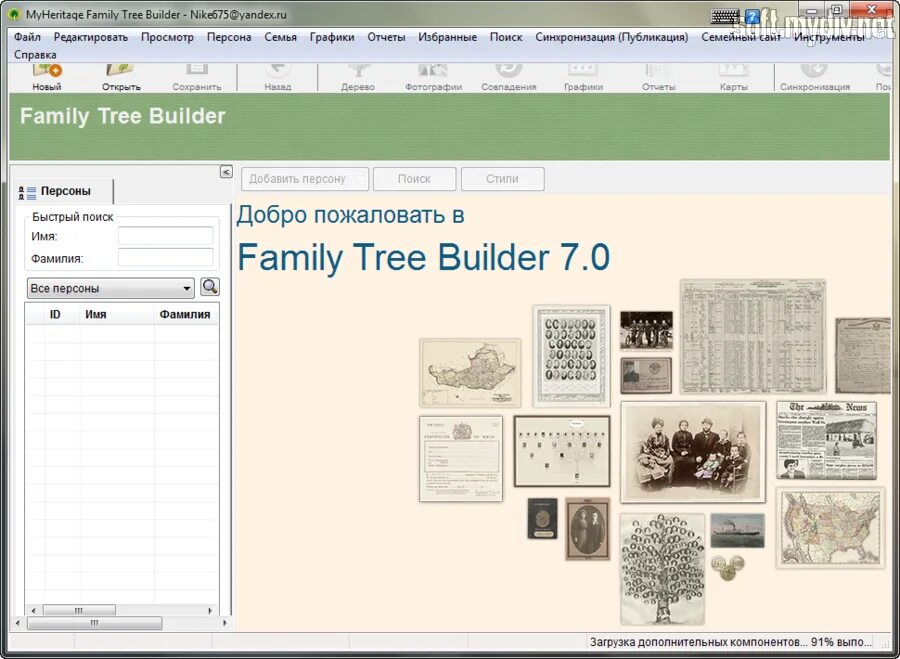Image resolution: width=900 pixels, height=659 pixels.
Task: Open the Редактировать menu
Action: point(91,37)
